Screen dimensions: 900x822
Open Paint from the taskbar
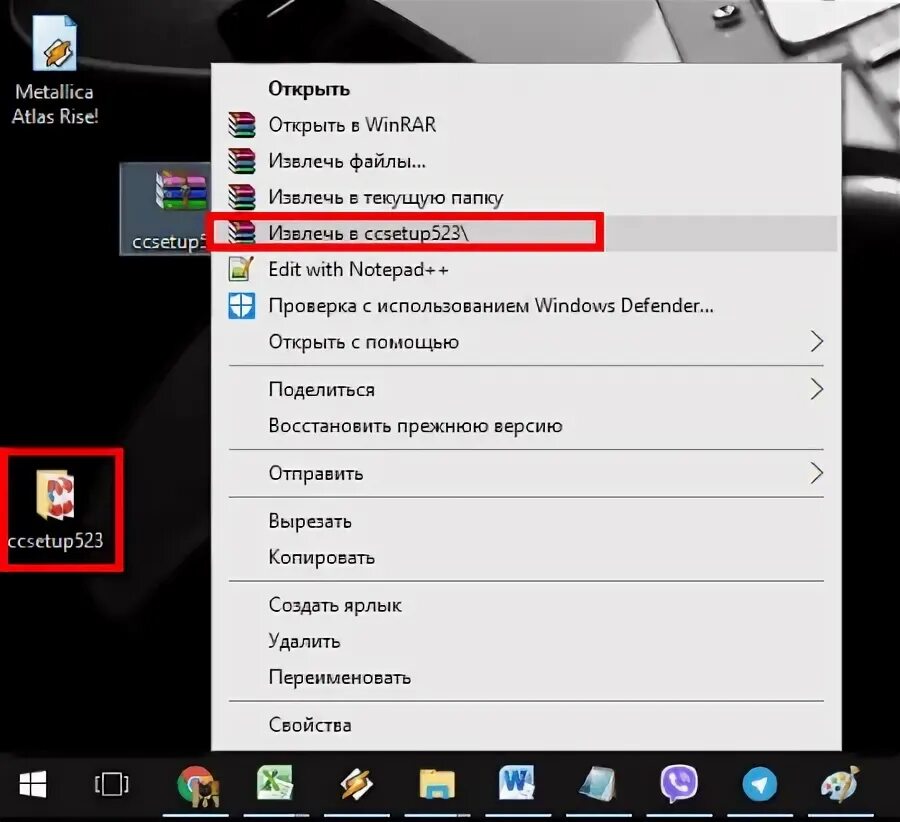(840, 784)
